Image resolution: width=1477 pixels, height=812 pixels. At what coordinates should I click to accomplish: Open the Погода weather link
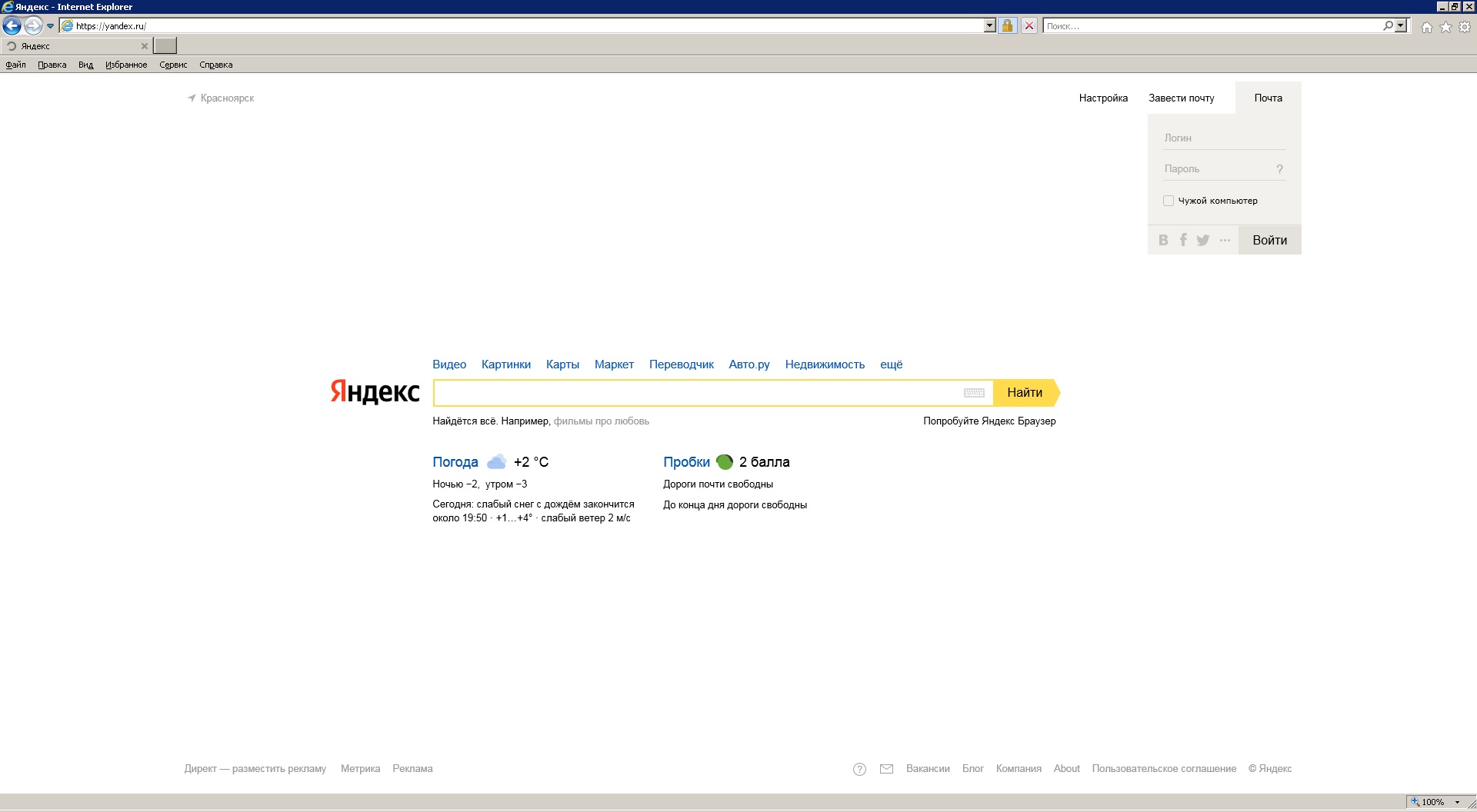point(455,462)
